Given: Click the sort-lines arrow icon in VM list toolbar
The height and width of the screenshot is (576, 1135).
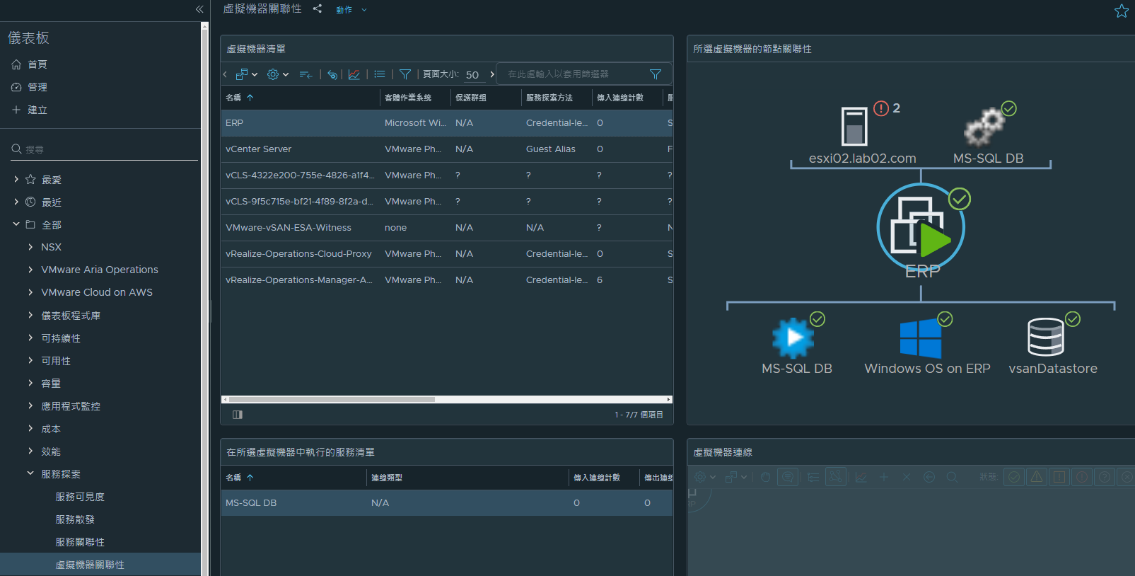Looking at the screenshot, I should (305, 74).
